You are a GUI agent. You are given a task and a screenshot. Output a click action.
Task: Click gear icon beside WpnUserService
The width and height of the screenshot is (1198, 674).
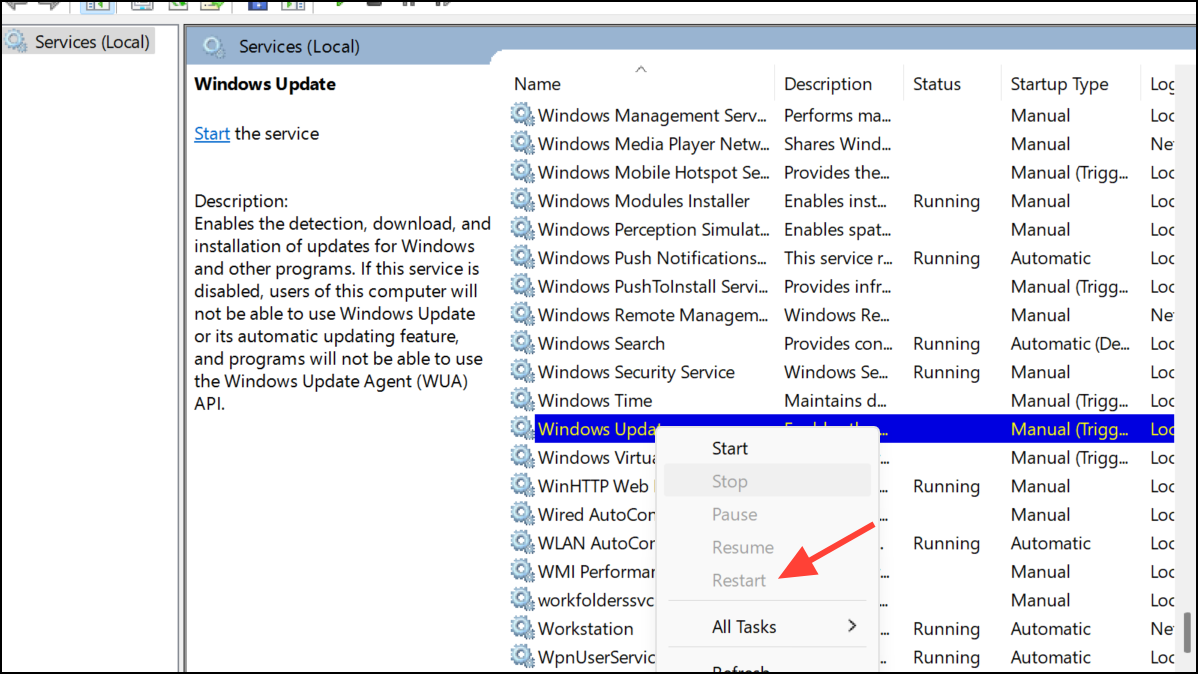tap(523, 656)
